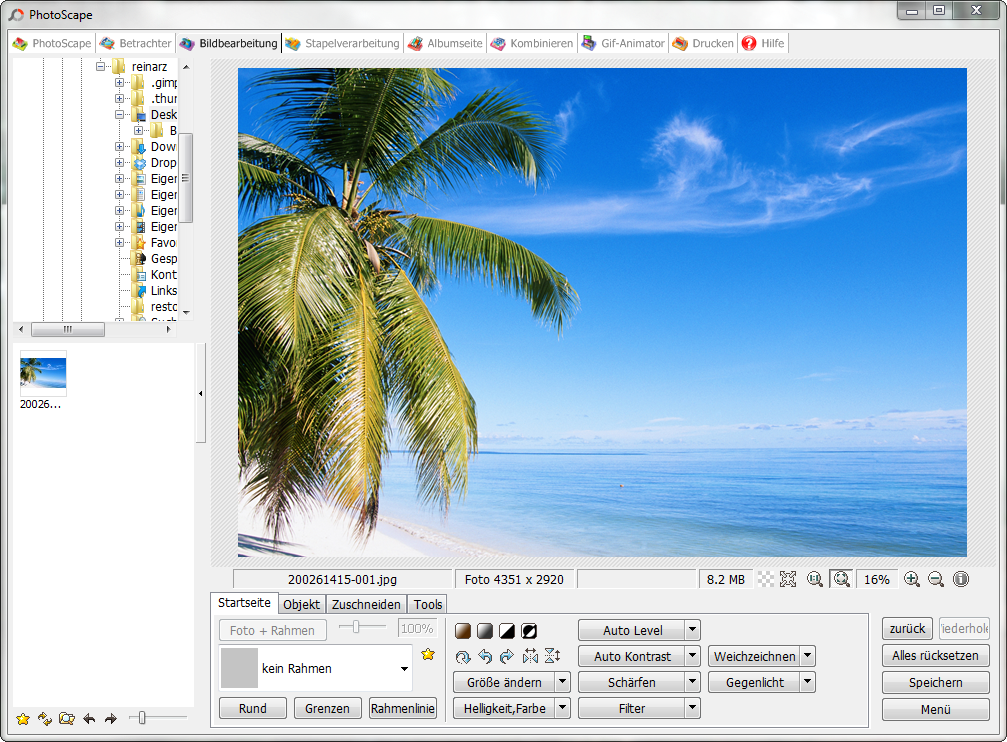Click the zoom in magnifier icon

click(x=911, y=579)
